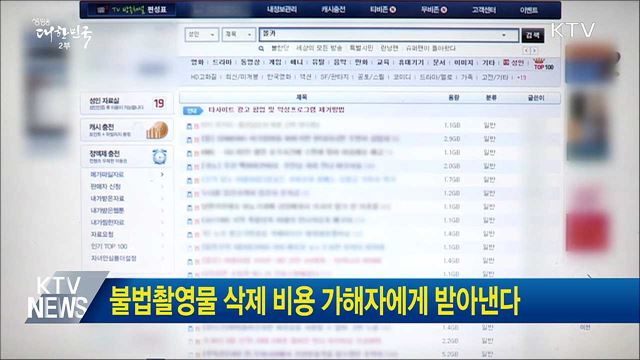Image resolution: width=640 pixels, height=360 pixels.
Task: Click the alarm clock icon on 정액제 충전
Action: click(x=159, y=156)
